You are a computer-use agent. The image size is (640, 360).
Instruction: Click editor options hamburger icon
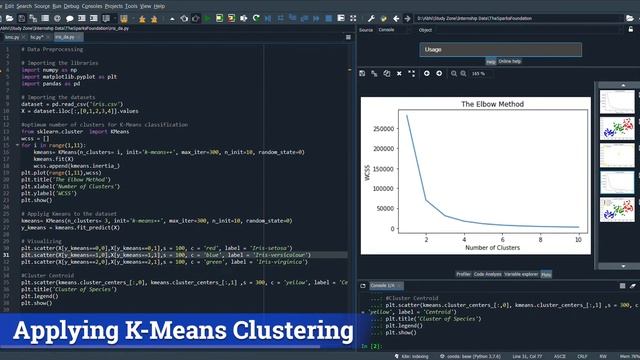click(x=348, y=37)
